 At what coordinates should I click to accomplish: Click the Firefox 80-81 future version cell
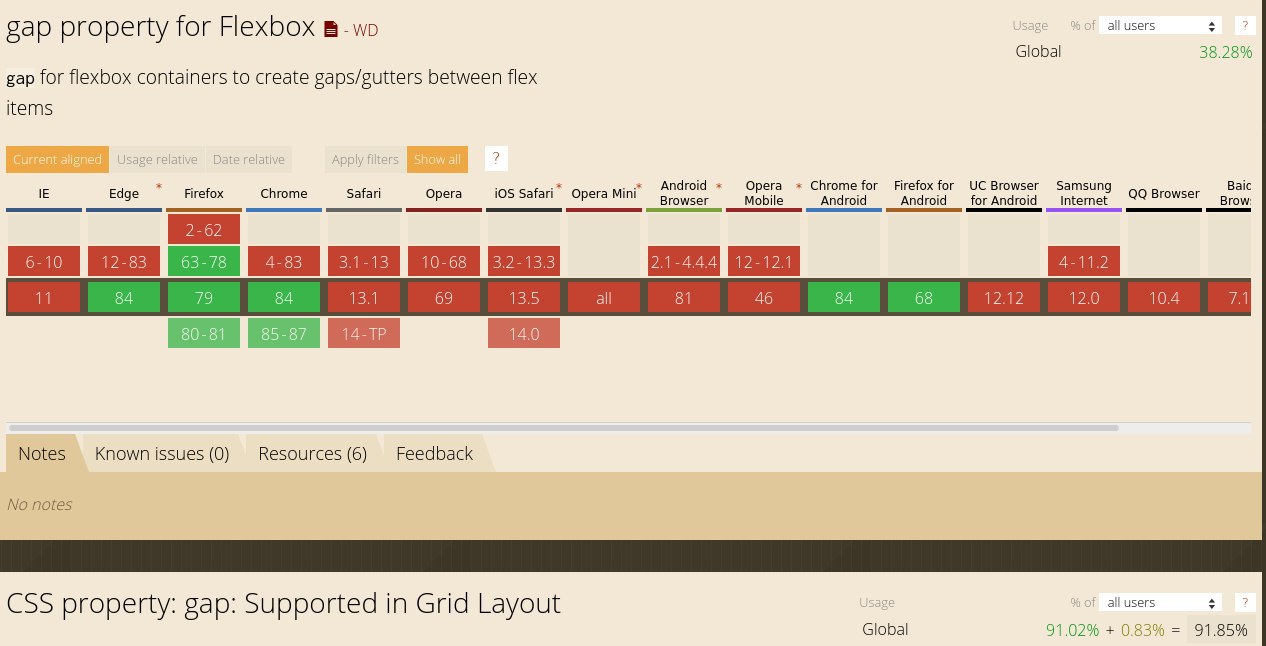pyautogui.click(x=204, y=333)
